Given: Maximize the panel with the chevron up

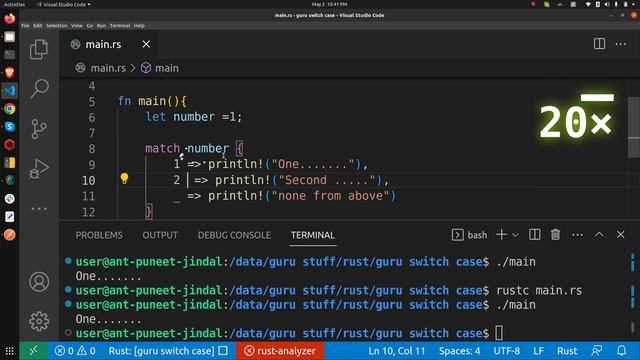Looking at the screenshot, I should tap(599, 235).
